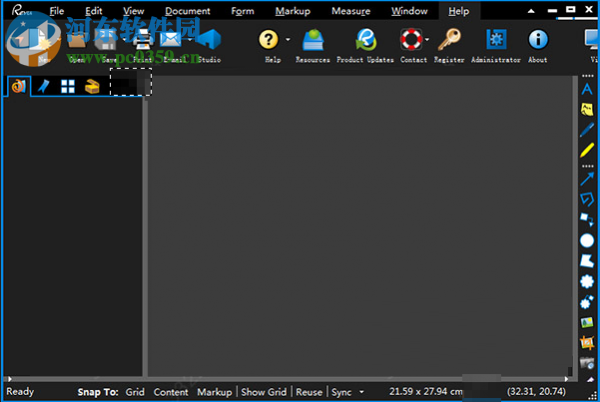
Task: Switch to the Thumbnails grid panel tab
Action: coord(68,86)
